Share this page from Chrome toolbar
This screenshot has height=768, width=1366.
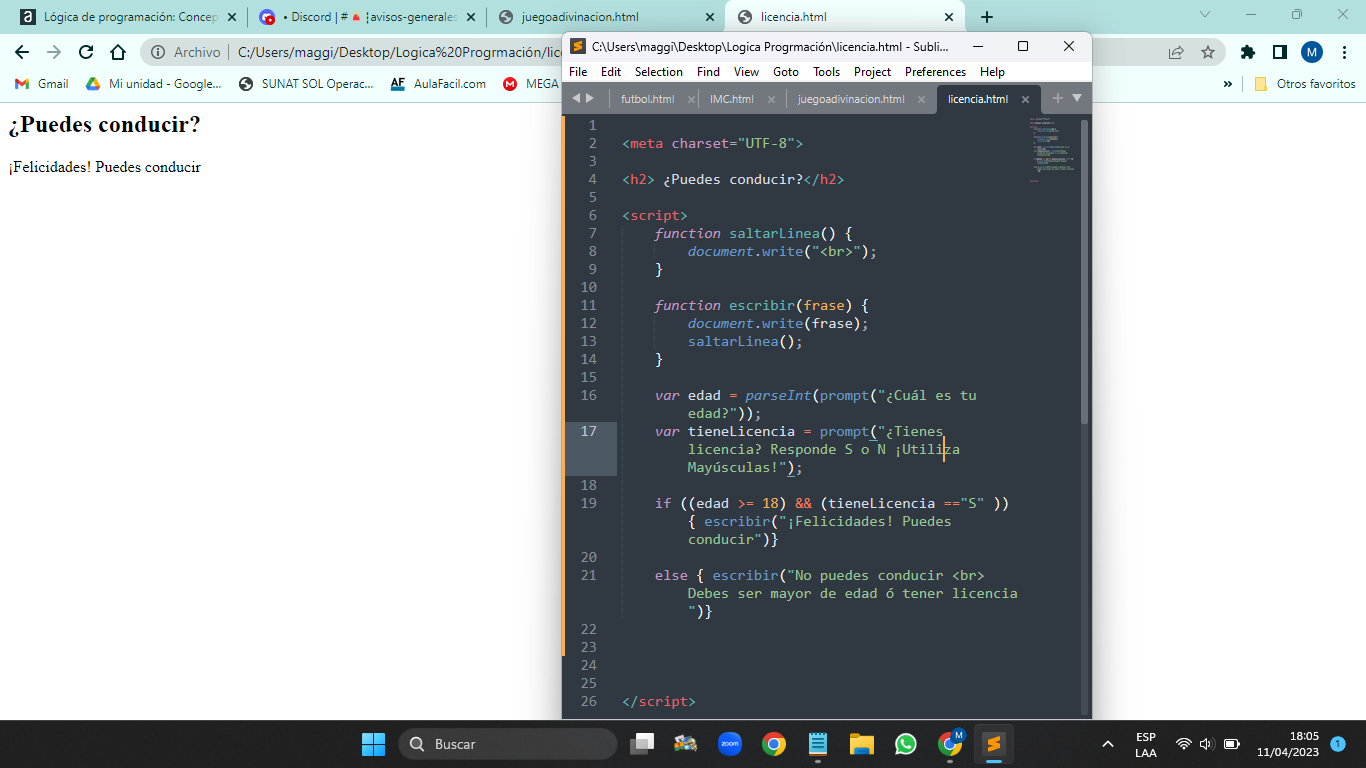(x=1176, y=52)
